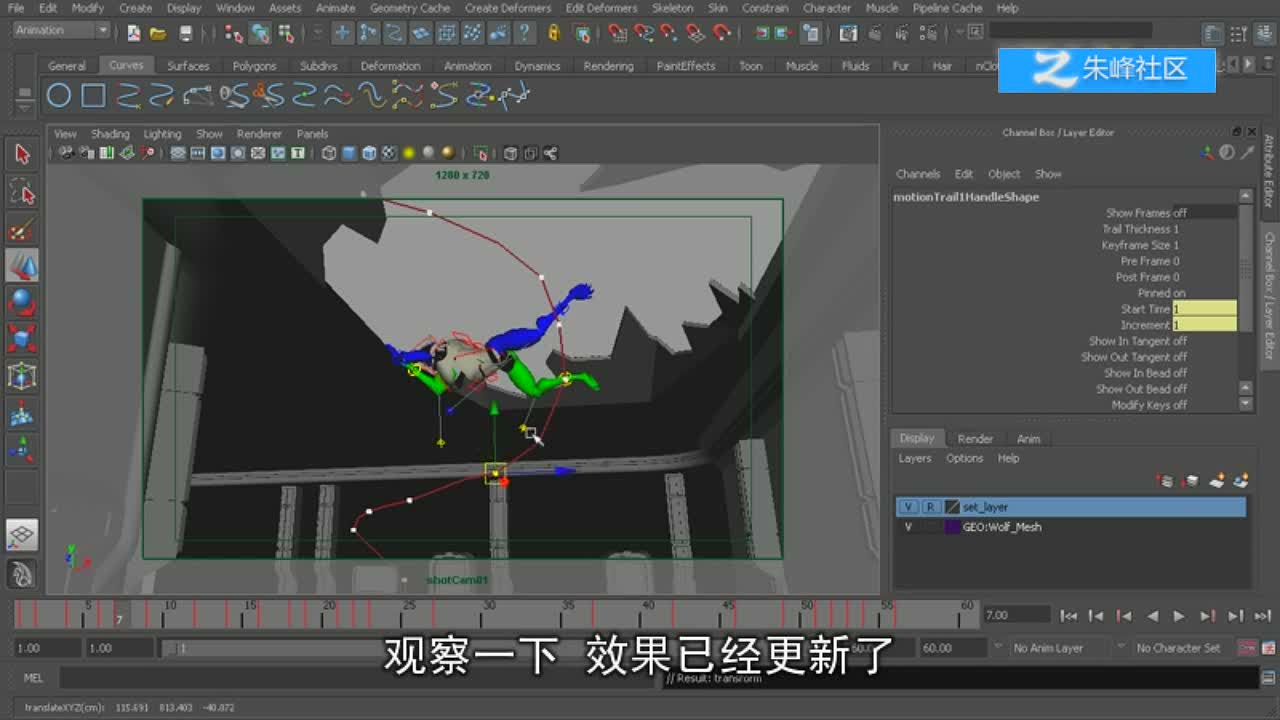Viewport: 1280px width, 720px height.
Task: Open the Edit Deformers menu
Action: (x=601, y=8)
